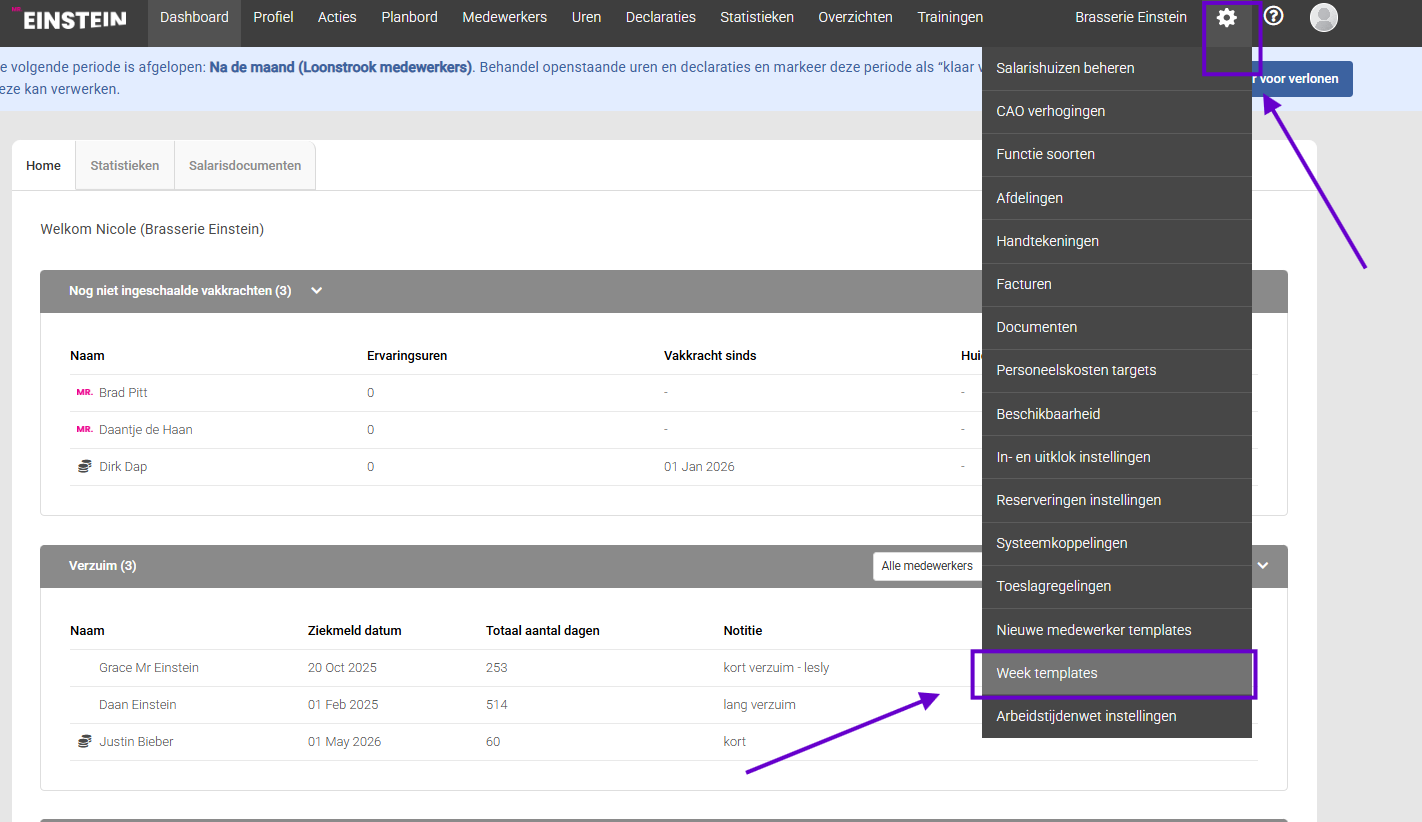Click the MR. badge next to Daantje de Haan
The image size is (1422, 822).
pyautogui.click(x=84, y=430)
